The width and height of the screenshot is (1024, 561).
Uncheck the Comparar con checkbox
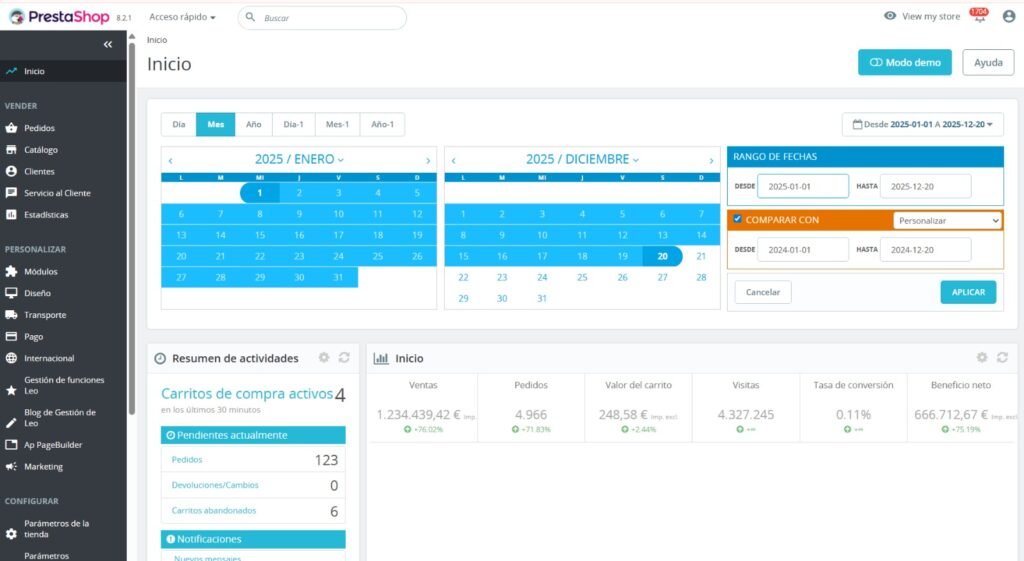click(738, 219)
